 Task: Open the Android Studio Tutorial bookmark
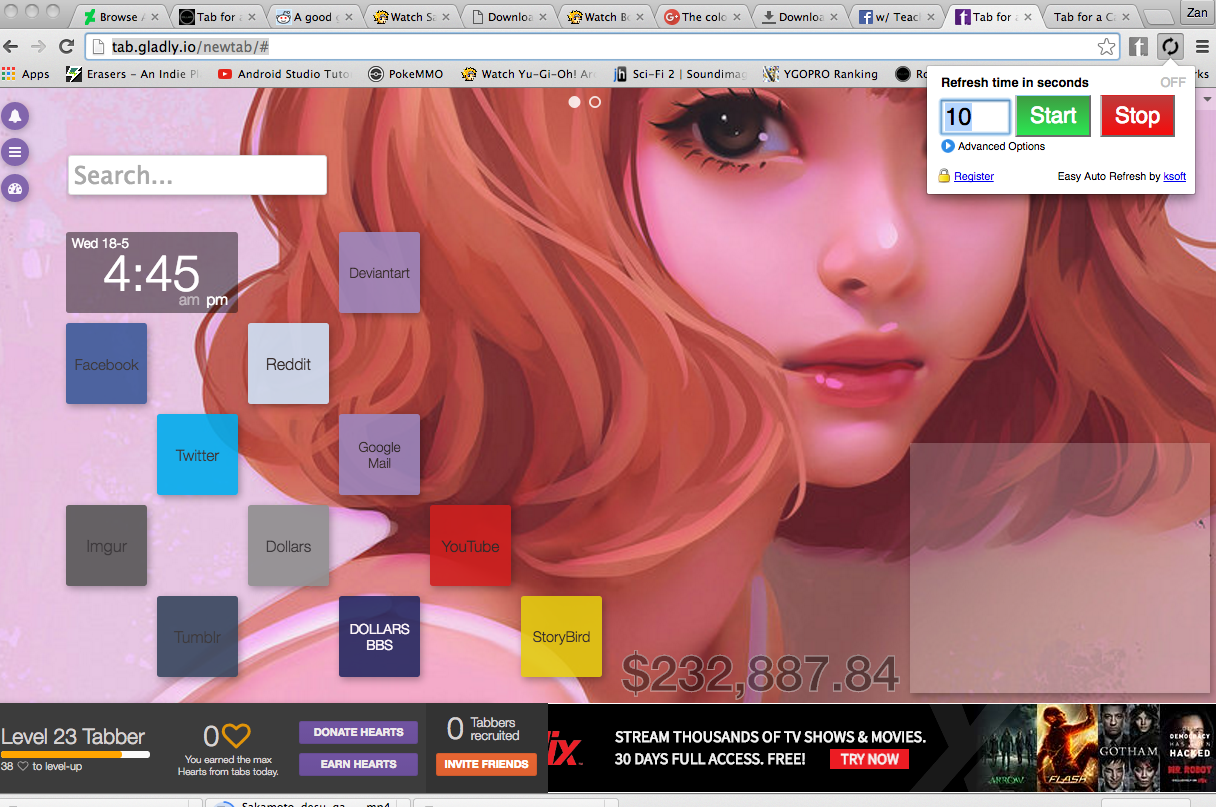(284, 74)
